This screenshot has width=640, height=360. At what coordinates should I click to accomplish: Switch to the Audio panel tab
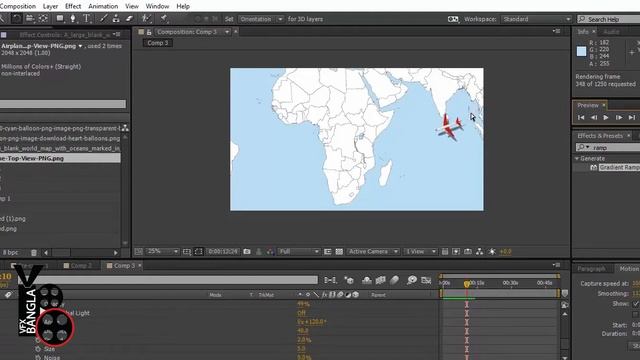(611, 32)
